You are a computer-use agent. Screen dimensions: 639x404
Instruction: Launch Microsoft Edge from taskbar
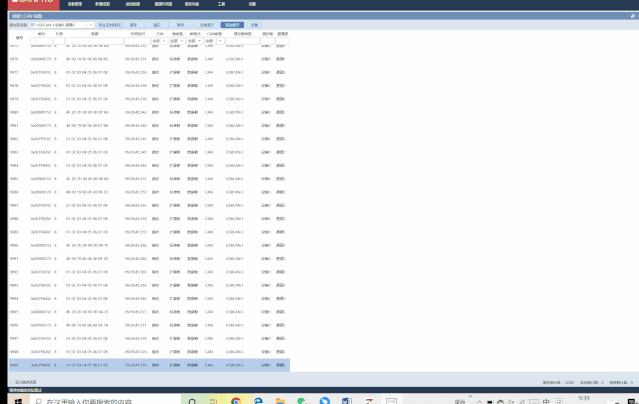(x=258, y=401)
